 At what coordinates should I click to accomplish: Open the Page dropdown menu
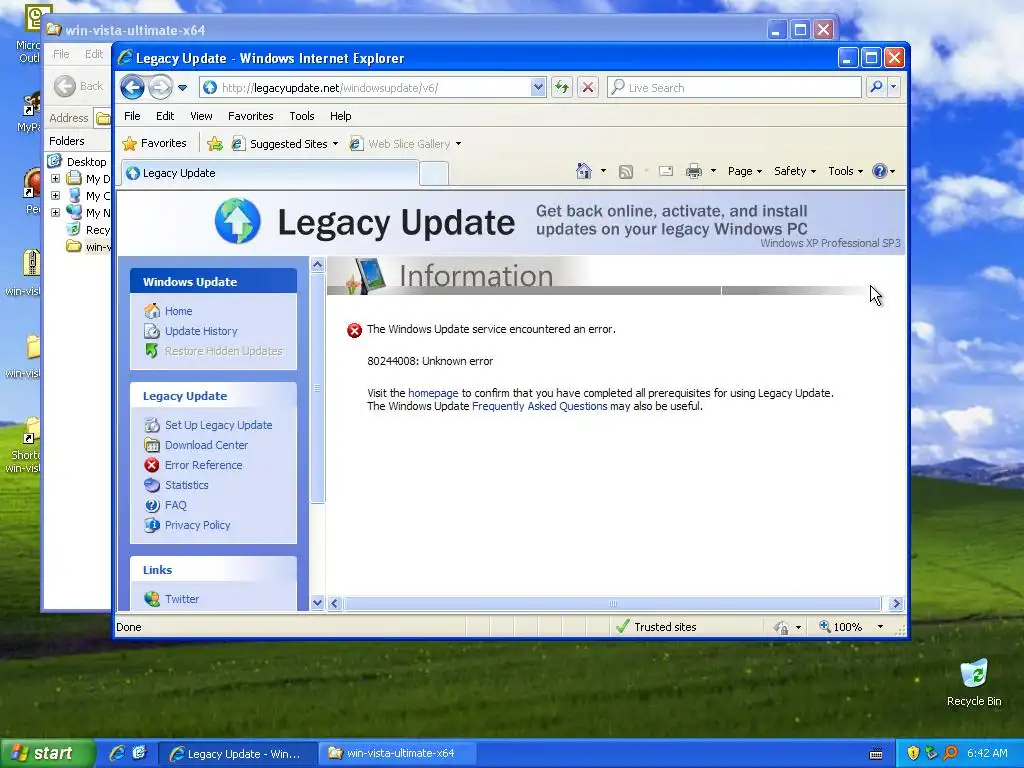[x=744, y=171]
